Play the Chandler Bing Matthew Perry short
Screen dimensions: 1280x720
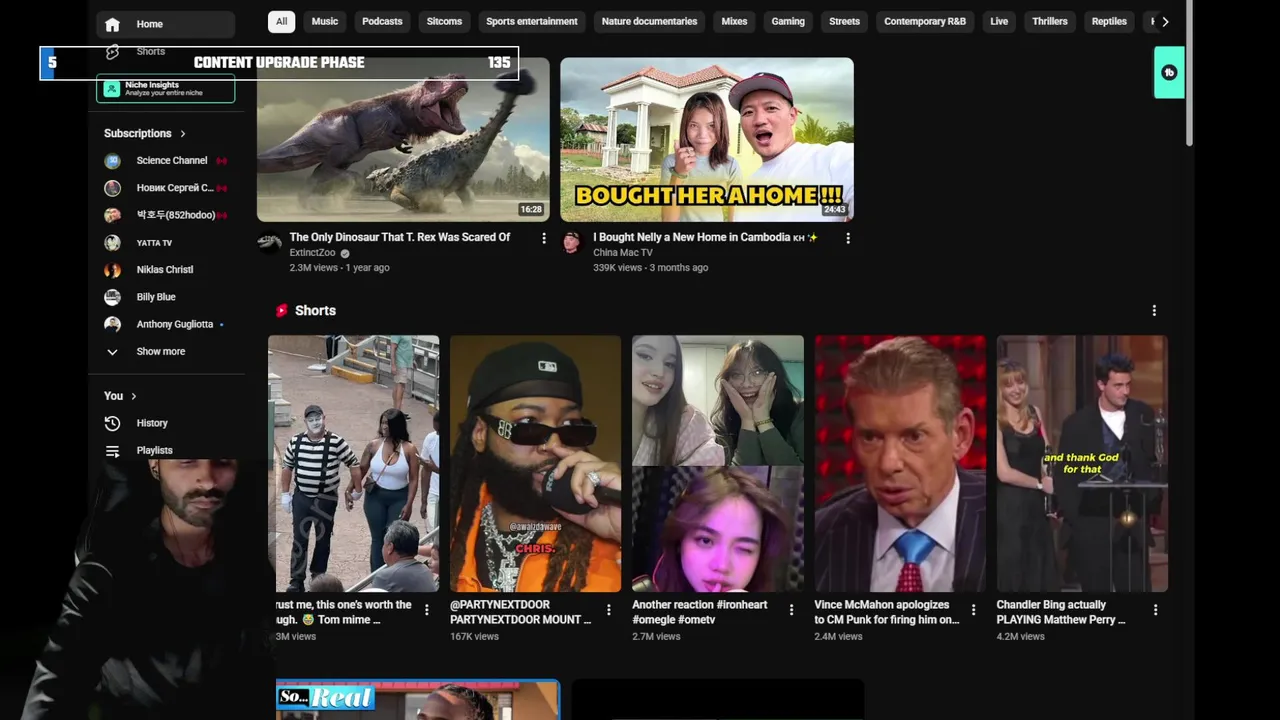click(1082, 463)
